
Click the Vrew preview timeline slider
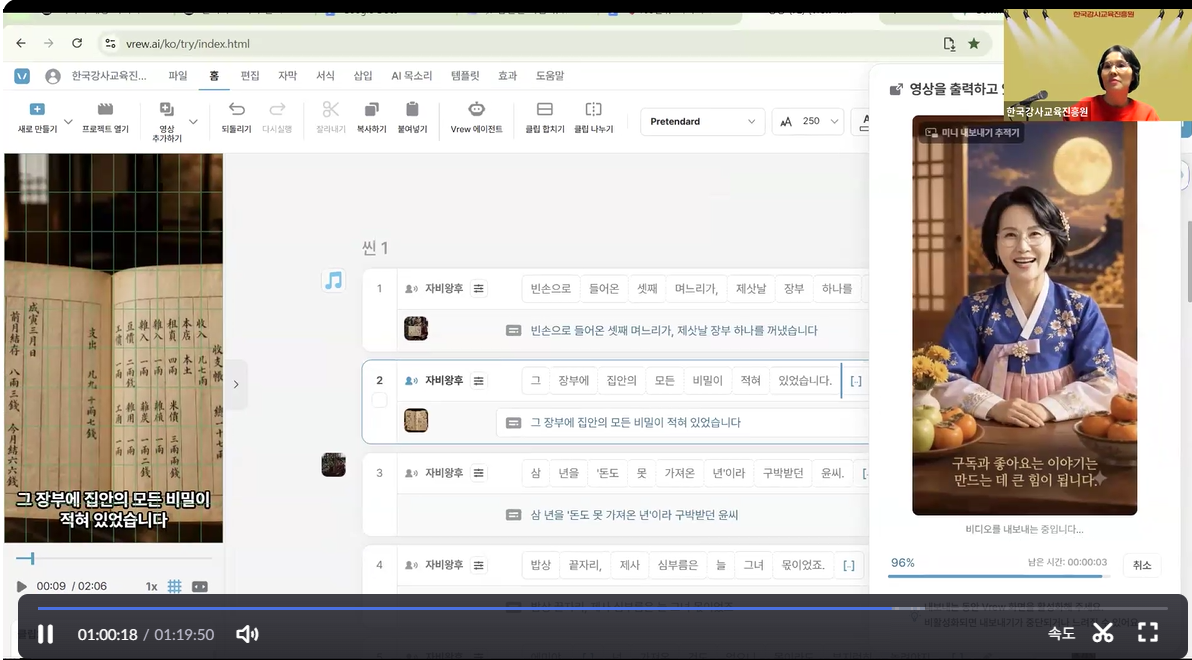tap(113, 559)
